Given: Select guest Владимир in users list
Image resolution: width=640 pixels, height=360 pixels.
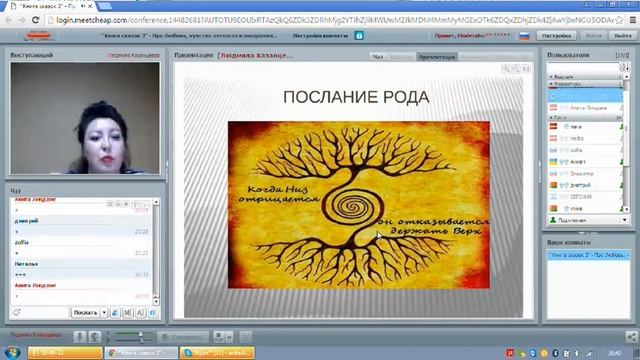Looking at the screenshot, I should click(585, 173).
